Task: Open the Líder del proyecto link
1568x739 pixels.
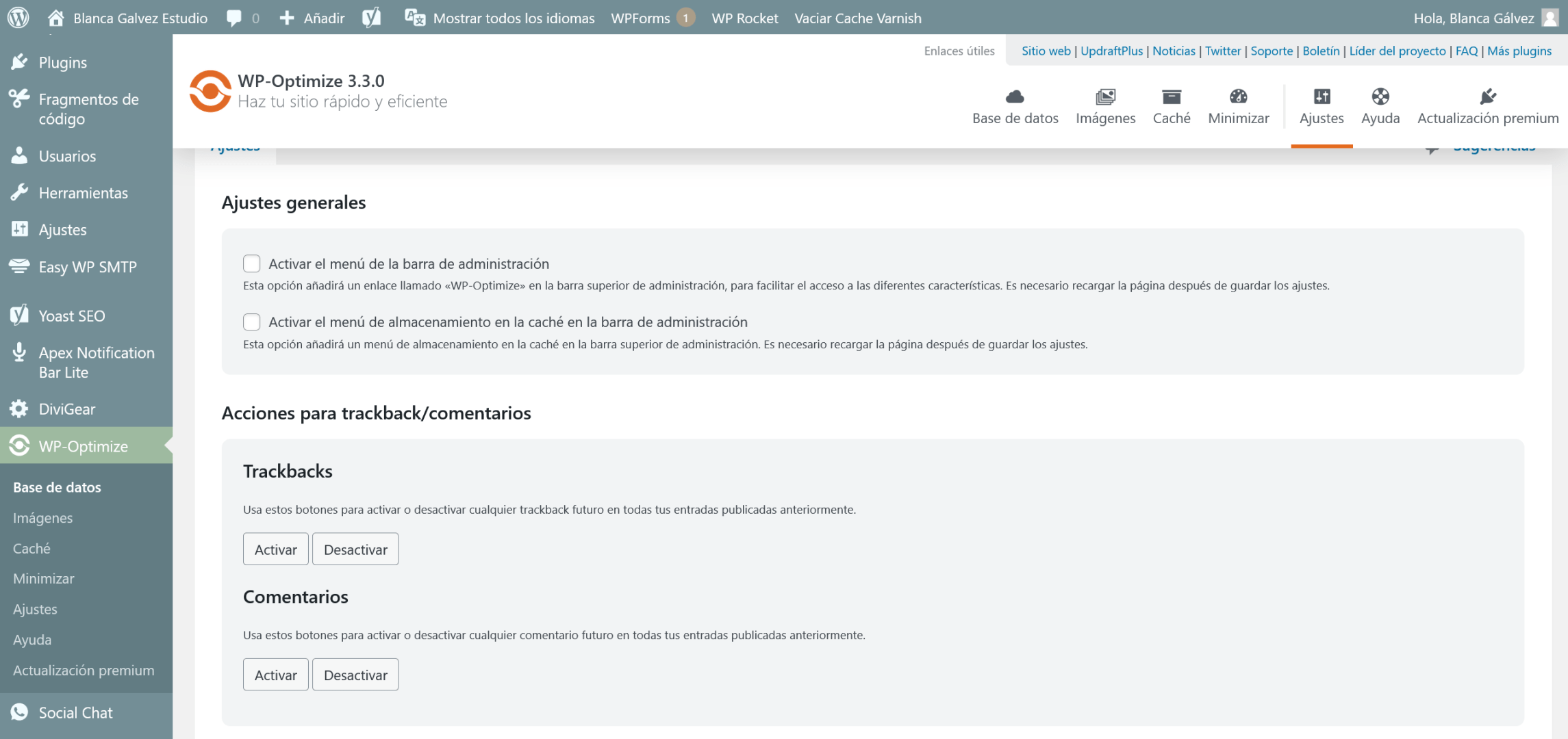Action: (1398, 51)
